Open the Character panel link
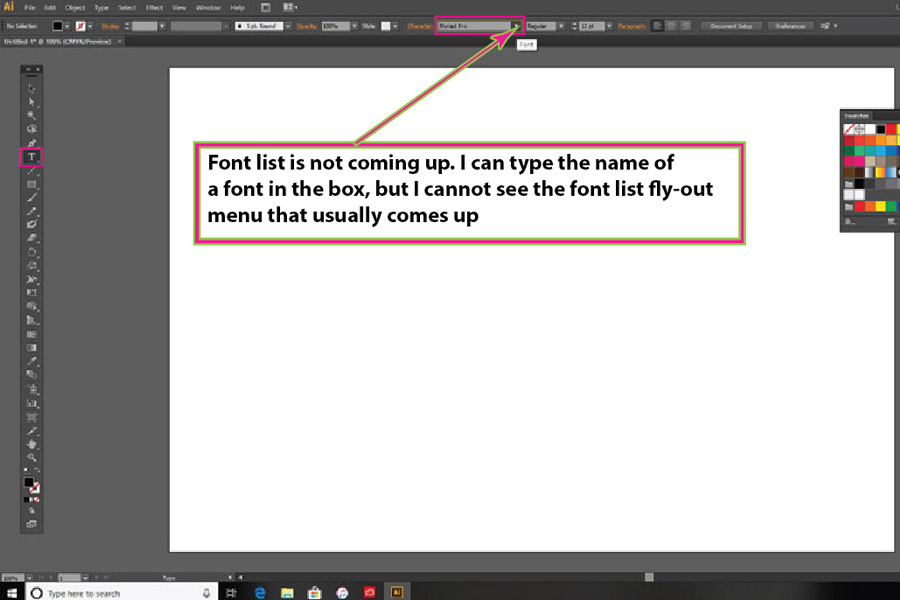The image size is (900, 600). tap(420, 26)
